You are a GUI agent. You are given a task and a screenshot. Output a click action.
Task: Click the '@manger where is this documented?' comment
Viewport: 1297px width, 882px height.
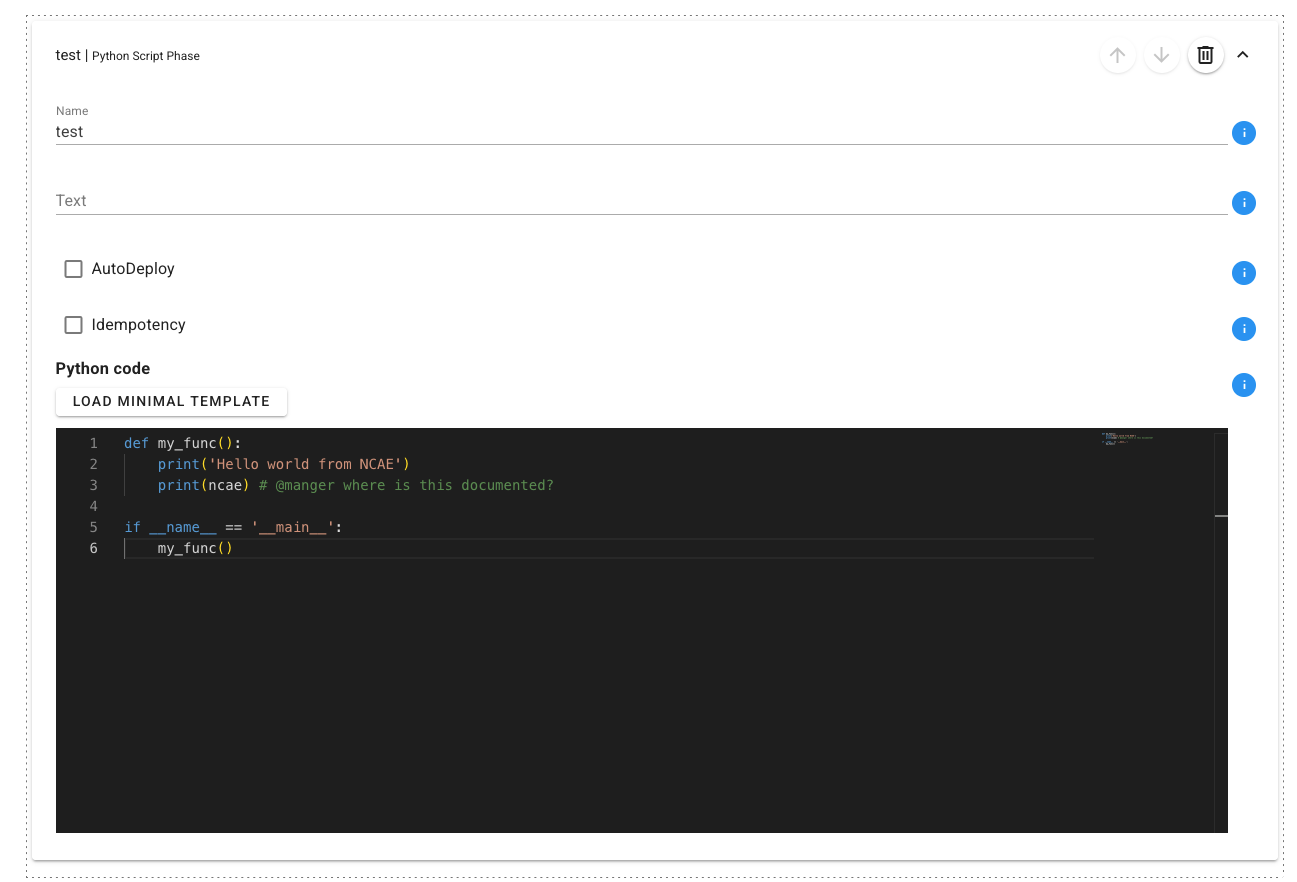(x=406, y=485)
